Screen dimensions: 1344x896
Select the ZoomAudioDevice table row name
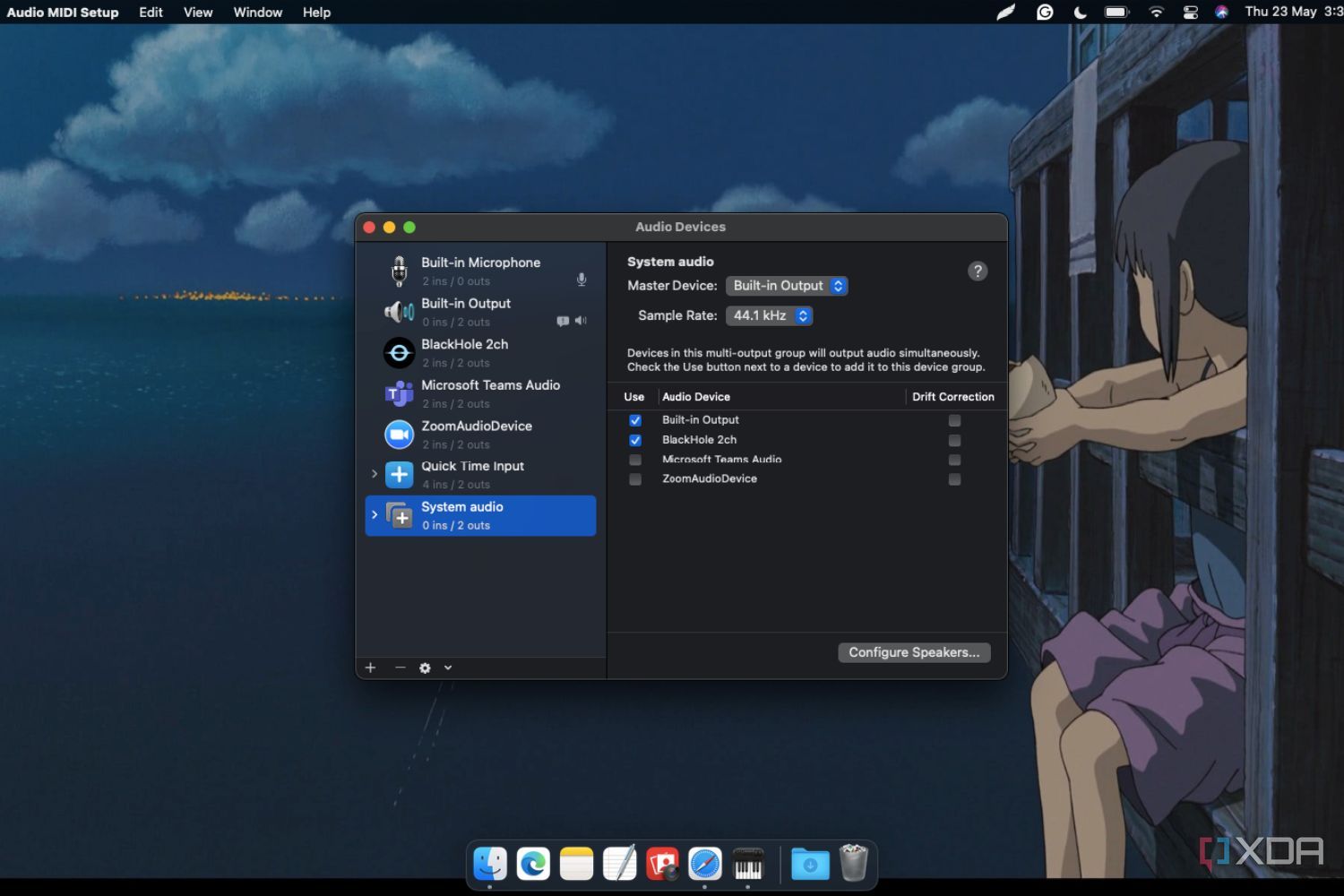point(710,478)
